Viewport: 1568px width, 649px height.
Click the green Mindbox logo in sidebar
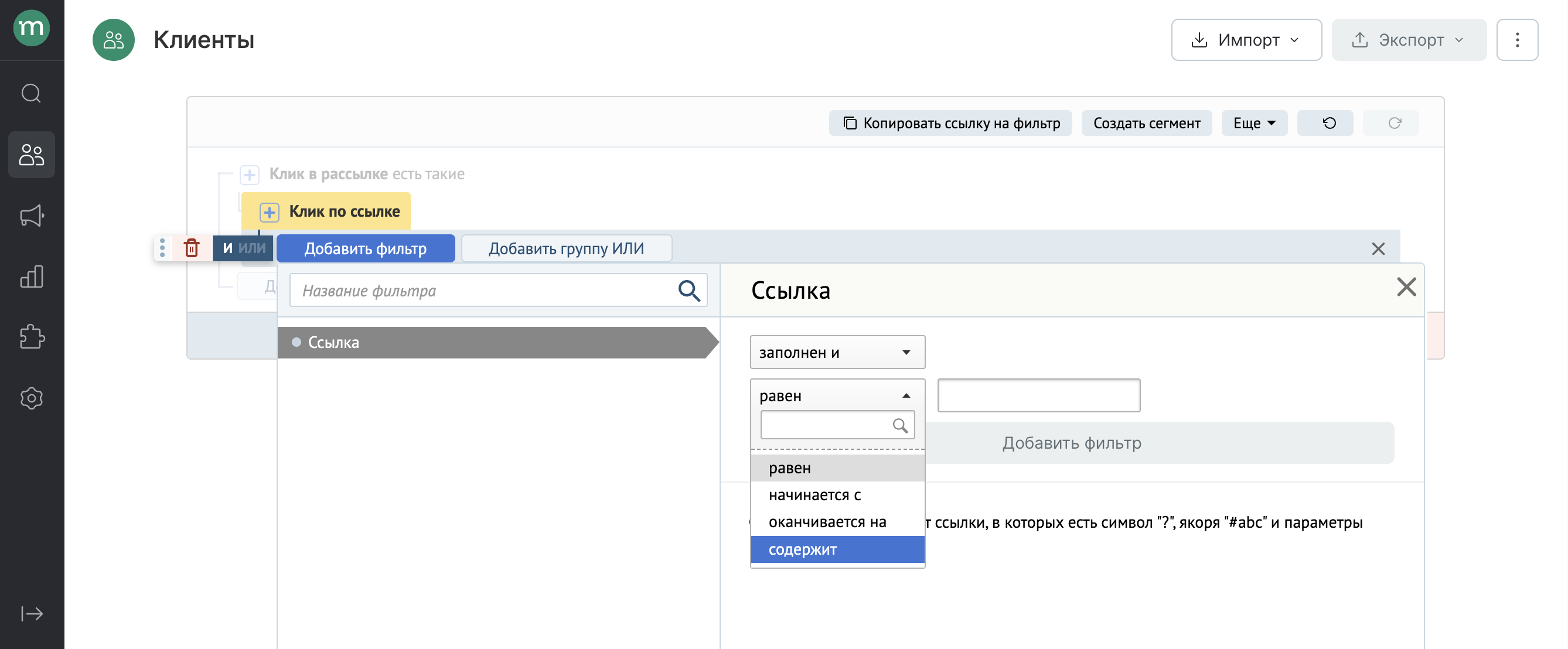pos(32,28)
